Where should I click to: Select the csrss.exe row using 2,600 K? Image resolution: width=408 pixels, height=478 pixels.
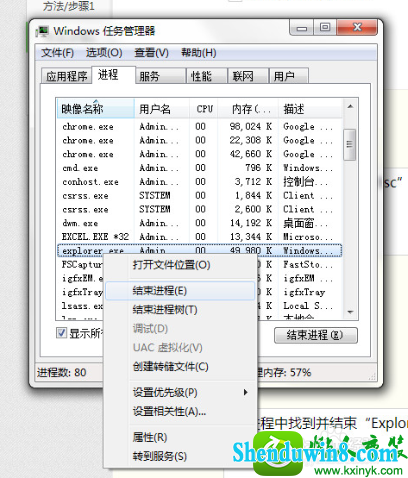click(x=200, y=209)
